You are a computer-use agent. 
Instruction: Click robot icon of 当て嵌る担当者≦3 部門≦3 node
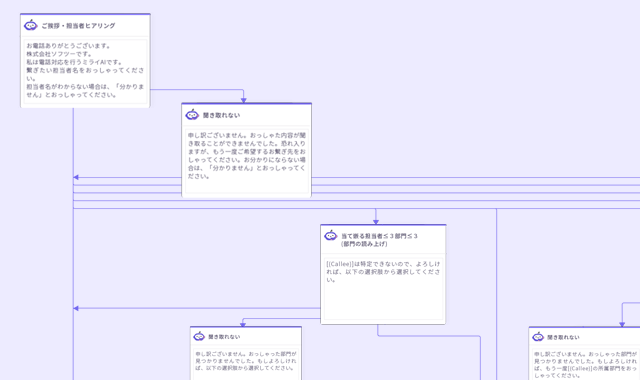tap(331, 236)
